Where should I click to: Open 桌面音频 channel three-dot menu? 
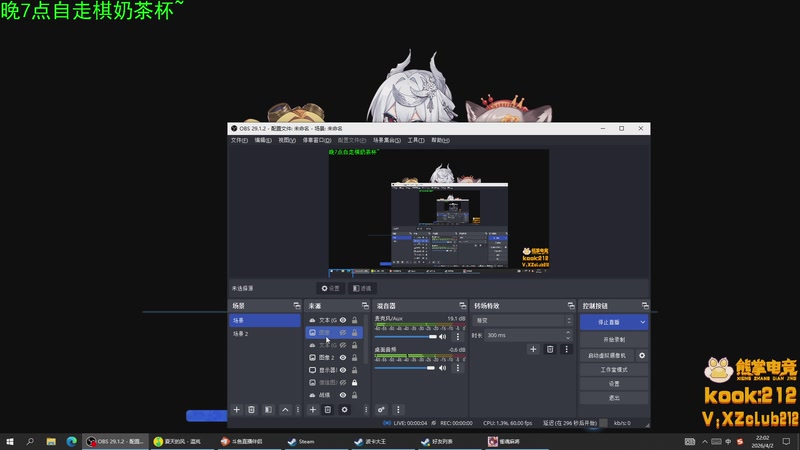coord(458,368)
